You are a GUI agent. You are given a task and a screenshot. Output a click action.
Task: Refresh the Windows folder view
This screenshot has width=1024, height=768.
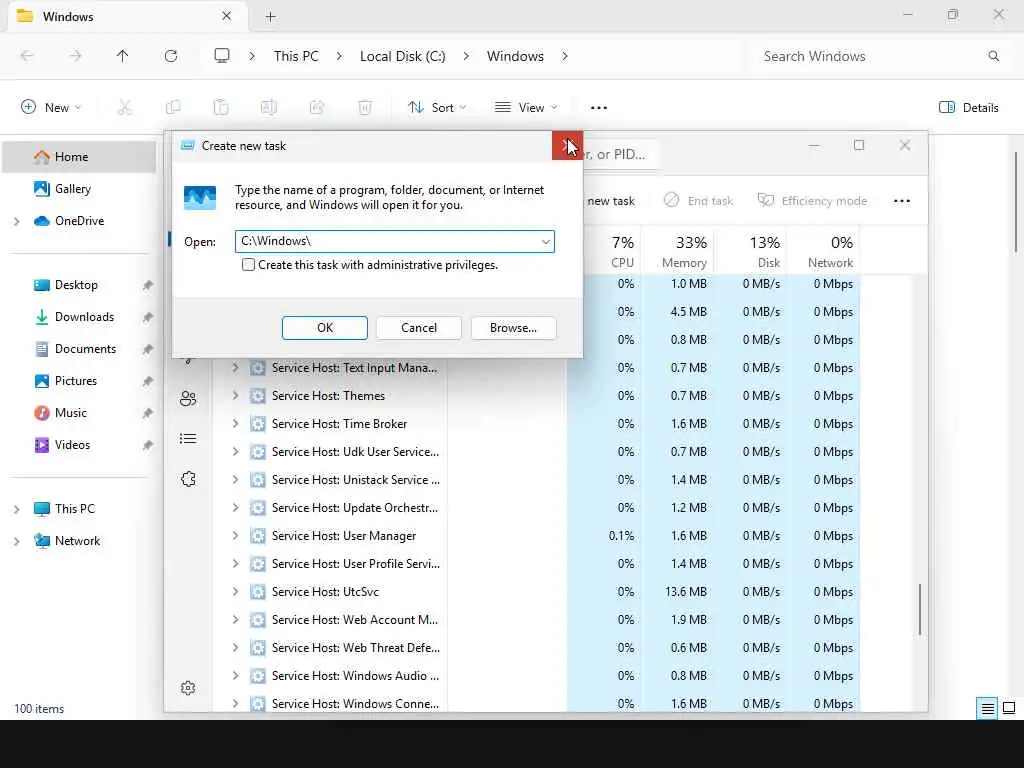[x=171, y=56]
